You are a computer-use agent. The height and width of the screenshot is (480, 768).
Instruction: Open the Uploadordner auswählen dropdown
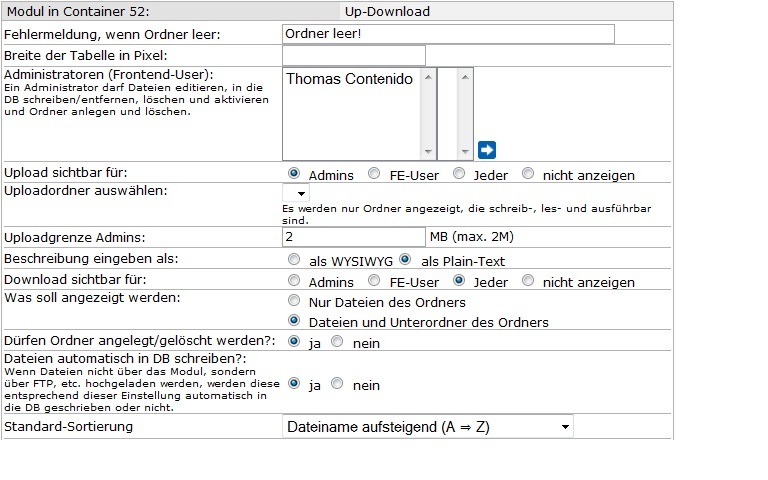296,192
